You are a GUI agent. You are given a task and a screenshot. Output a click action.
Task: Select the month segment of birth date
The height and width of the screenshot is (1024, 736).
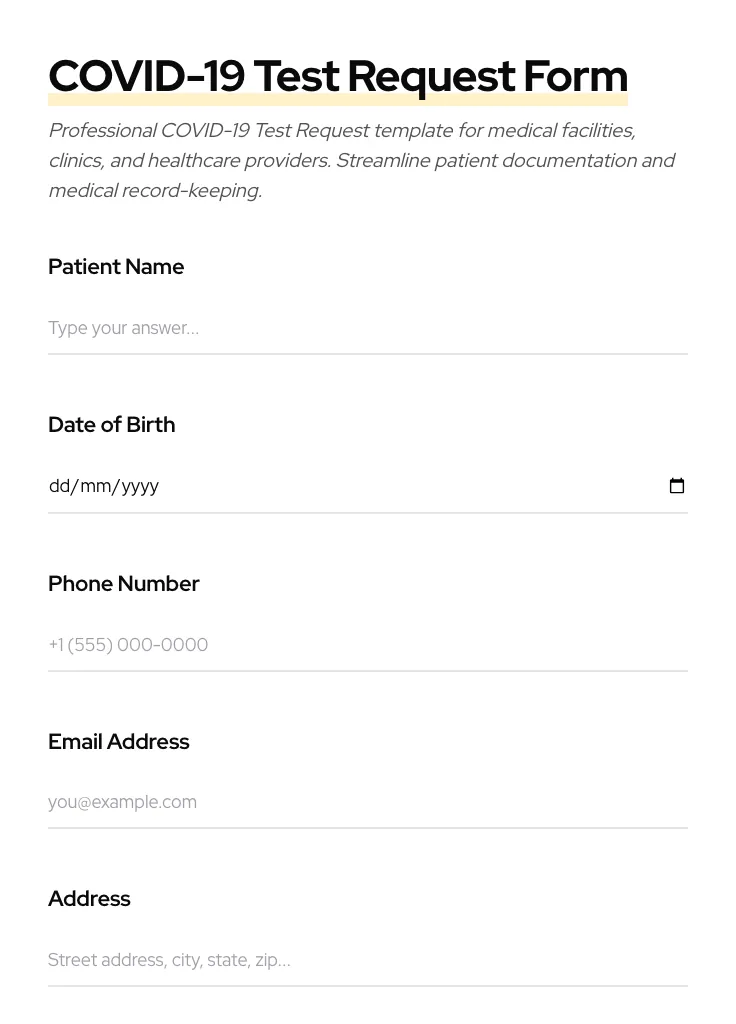[95, 486]
